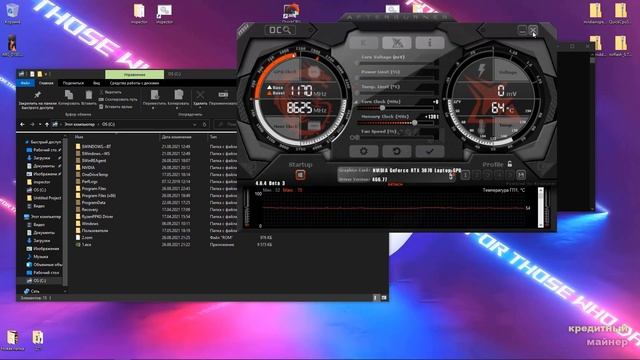Launch Kombustor with the K button
Viewport: 640px width, 360px height.
pyautogui.click(x=363, y=43)
